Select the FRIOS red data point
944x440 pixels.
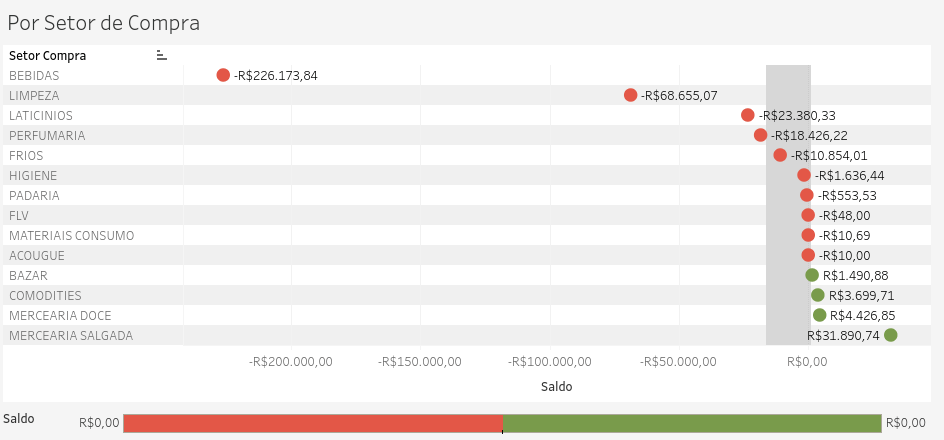tap(780, 155)
